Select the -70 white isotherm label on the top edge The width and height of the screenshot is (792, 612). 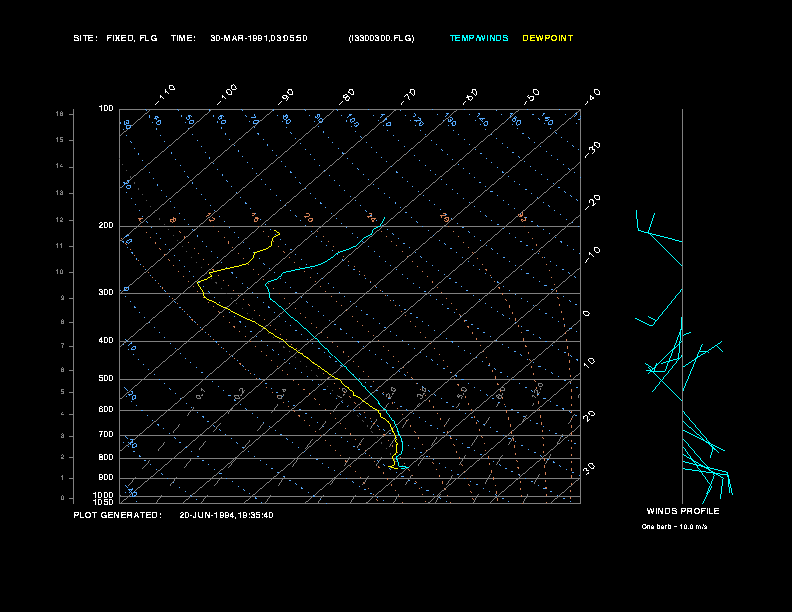[x=408, y=97]
